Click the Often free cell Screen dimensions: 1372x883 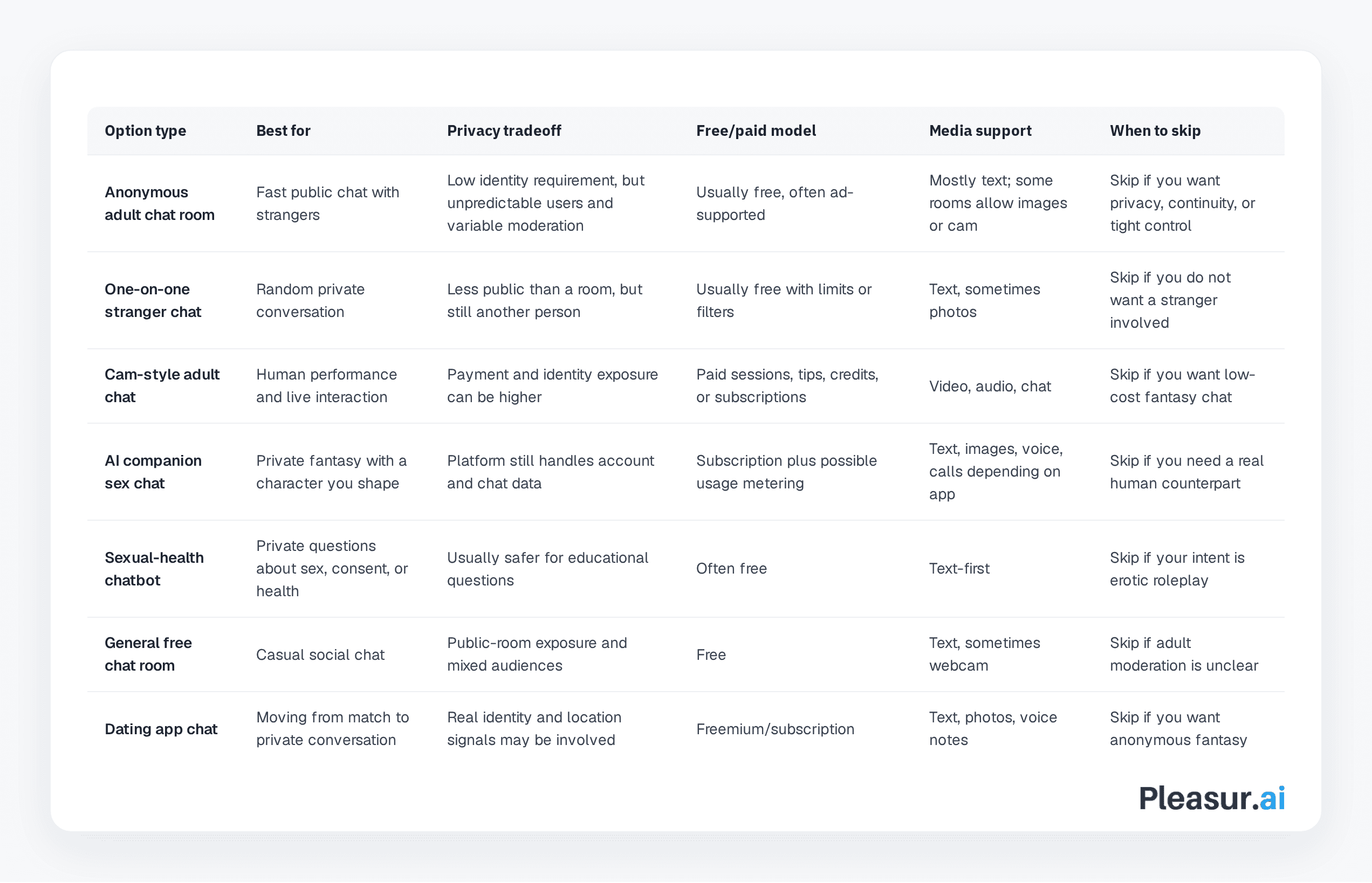point(731,568)
